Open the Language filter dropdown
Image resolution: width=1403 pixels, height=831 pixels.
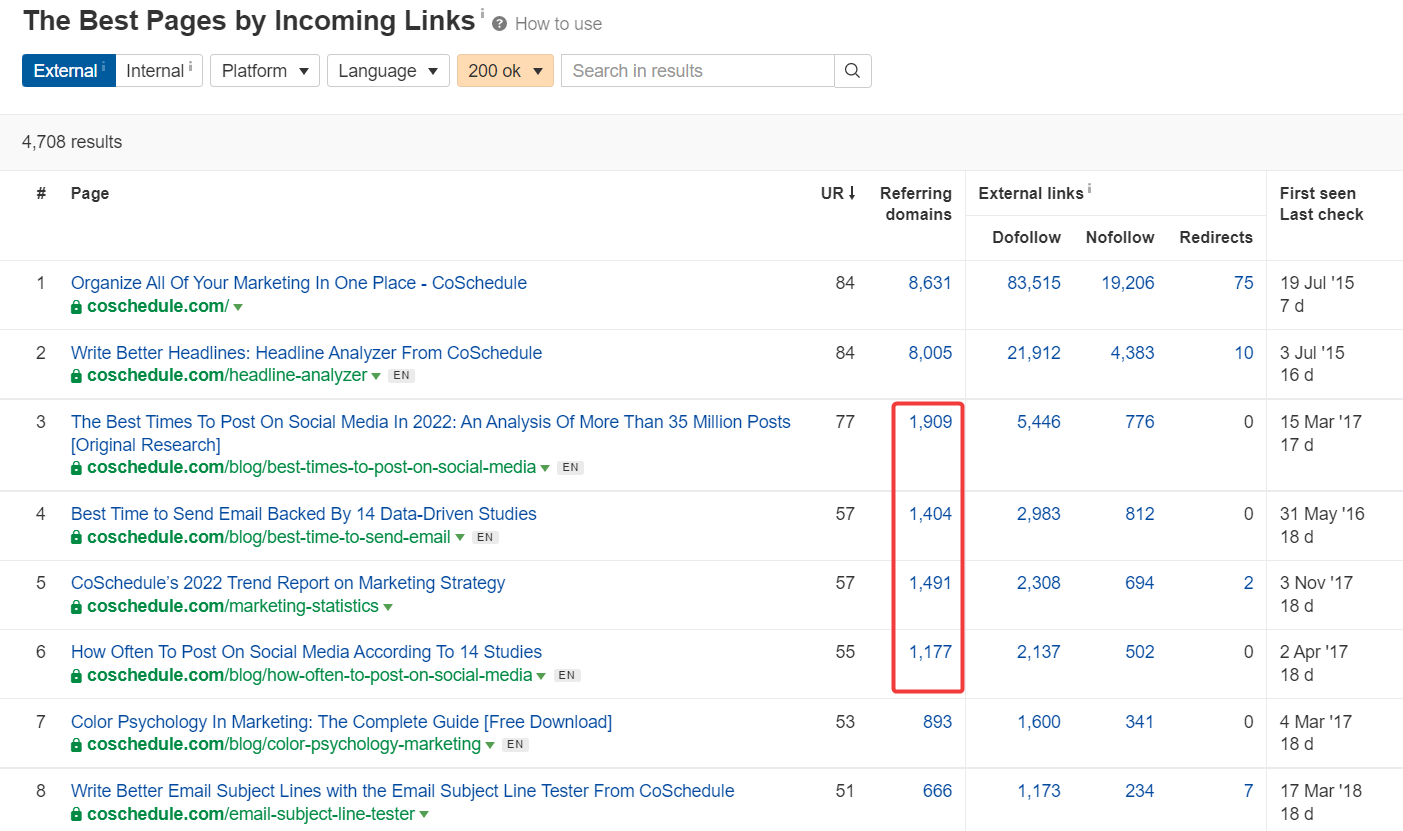[387, 71]
